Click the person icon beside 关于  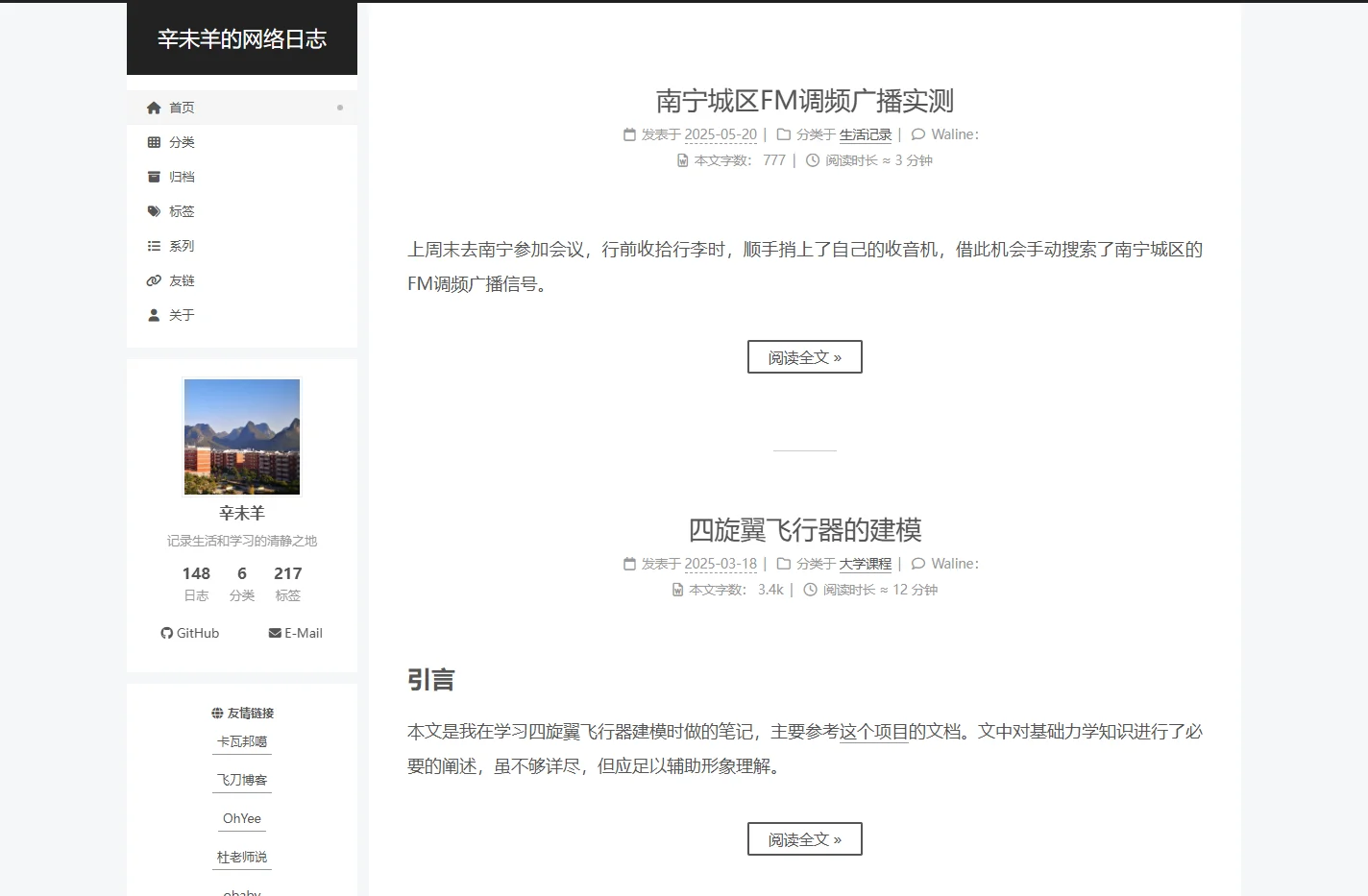pyautogui.click(x=154, y=315)
